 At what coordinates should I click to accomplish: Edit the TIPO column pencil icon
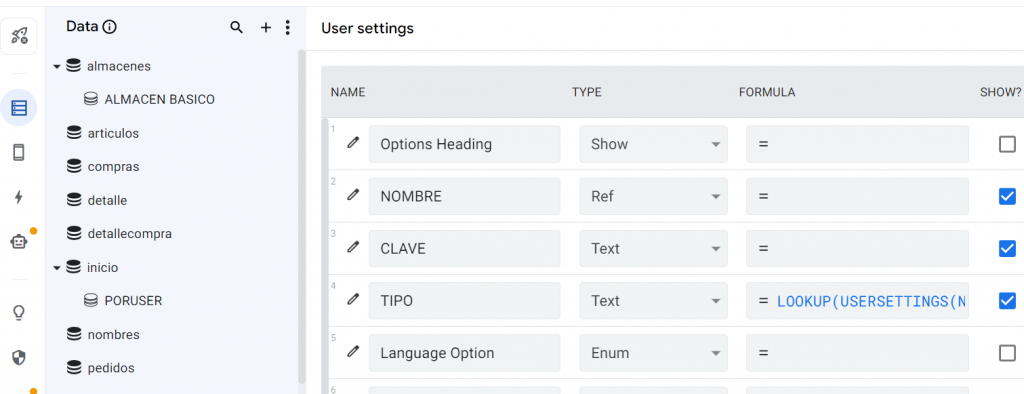pos(353,299)
